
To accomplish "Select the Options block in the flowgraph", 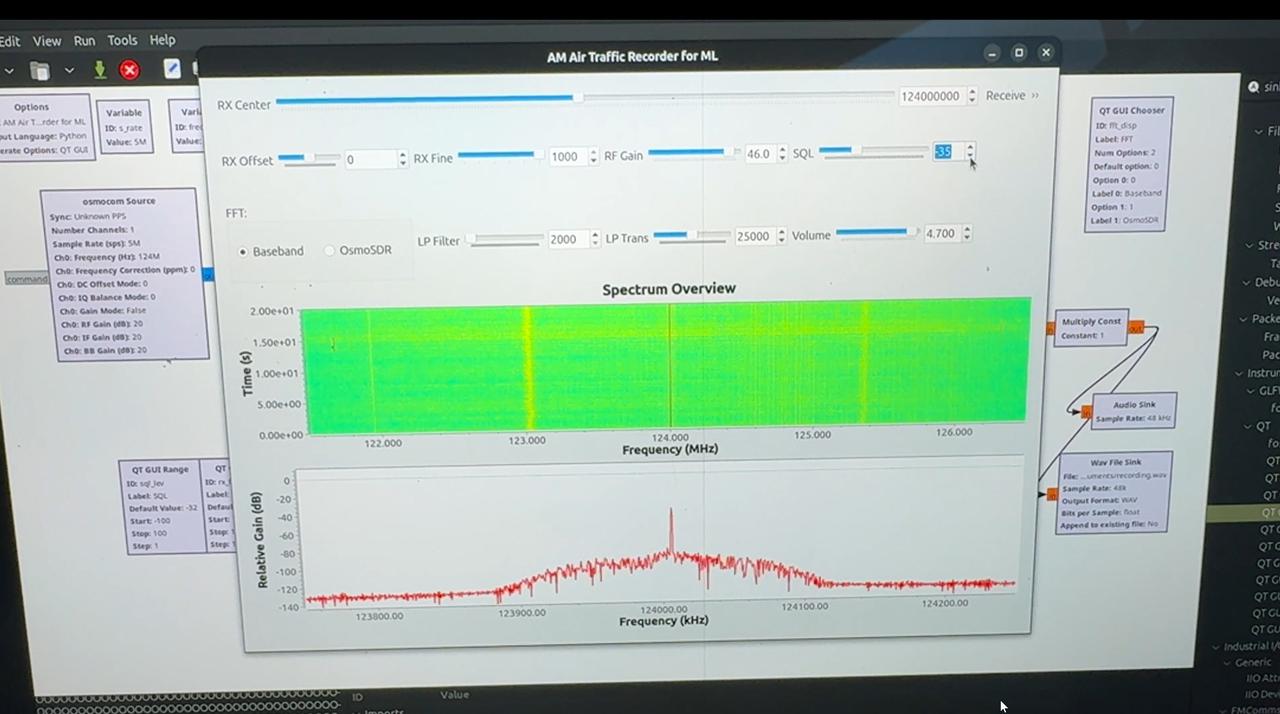I will (x=45, y=127).
